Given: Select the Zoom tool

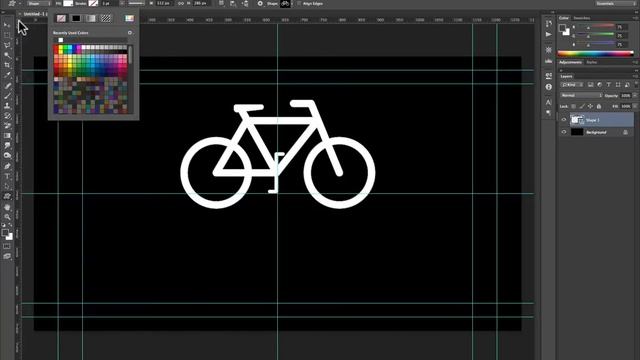Looking at the screenshot, I should pyautogui.click(x=7, y=217).
